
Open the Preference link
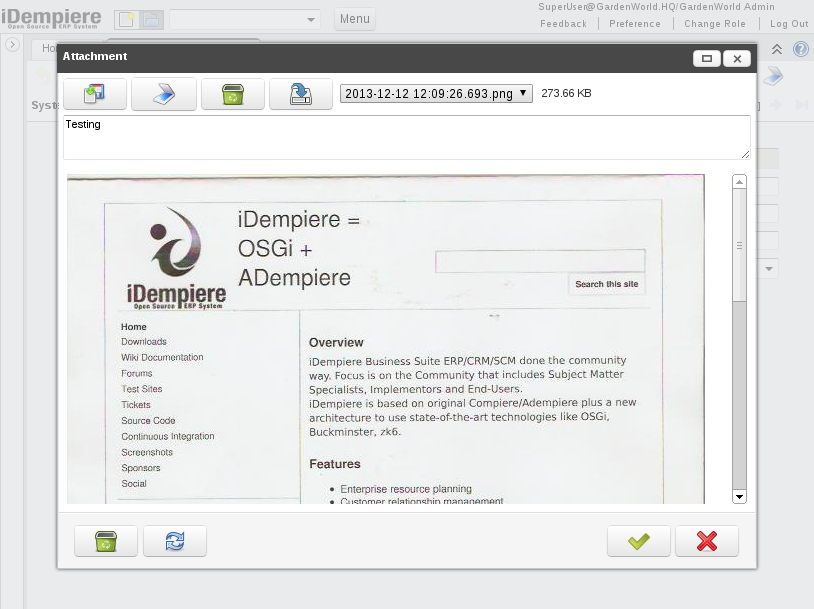point(635,24)
